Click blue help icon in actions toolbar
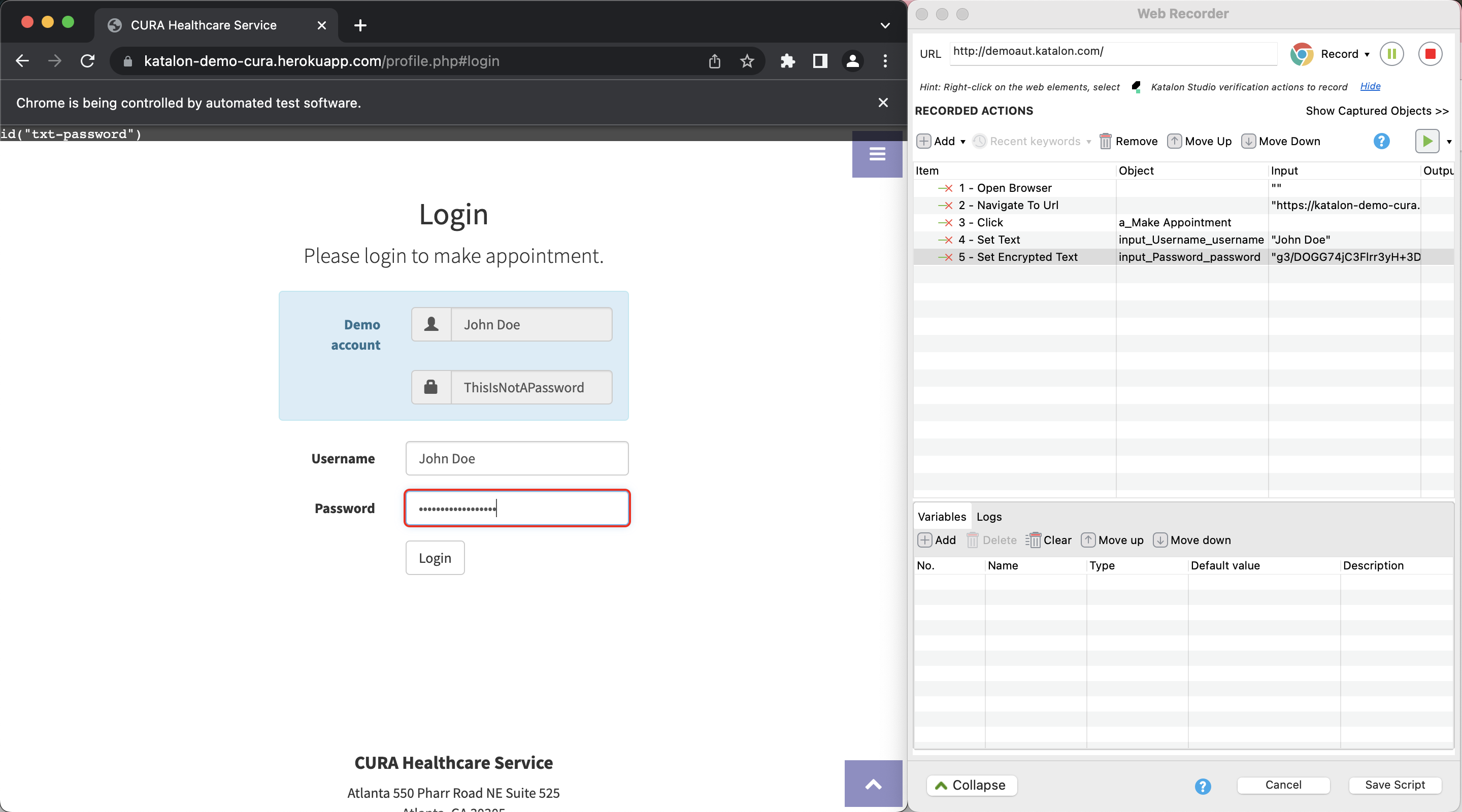This screenshot has height=812, width=1462. [x=1381, y=141]
